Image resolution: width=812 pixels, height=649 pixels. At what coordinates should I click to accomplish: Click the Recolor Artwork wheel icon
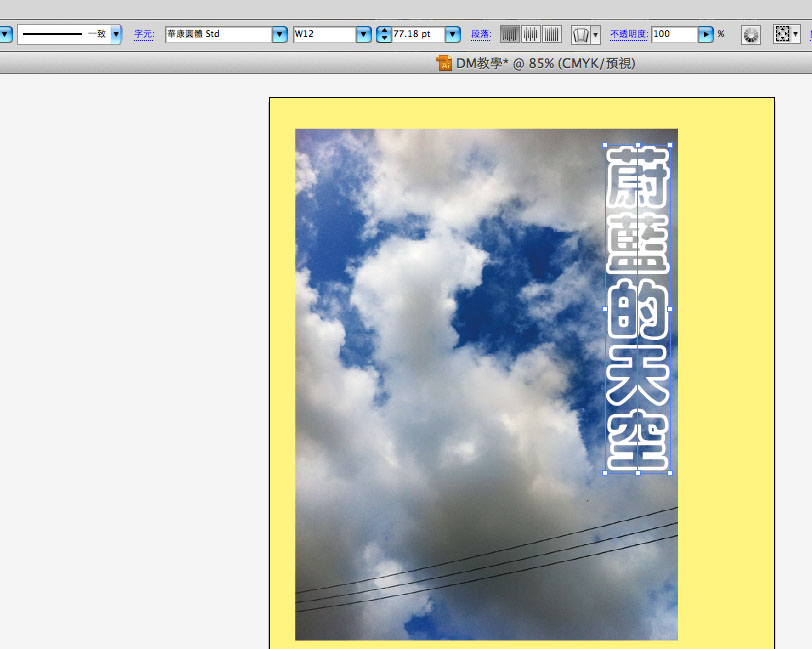click(x=750, y=35)
